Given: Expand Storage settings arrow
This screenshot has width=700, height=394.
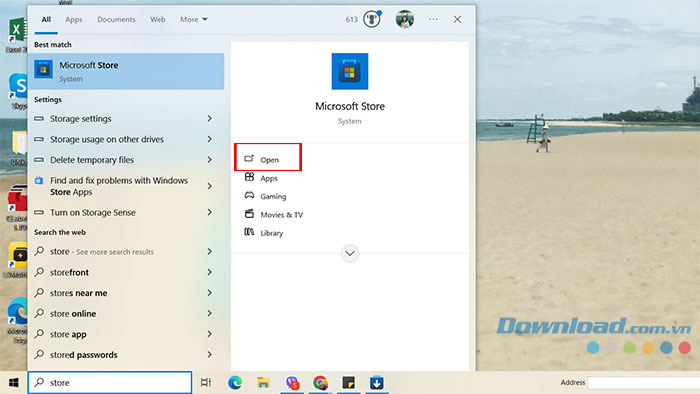Looking at the screenshot, I should [209, 118].
